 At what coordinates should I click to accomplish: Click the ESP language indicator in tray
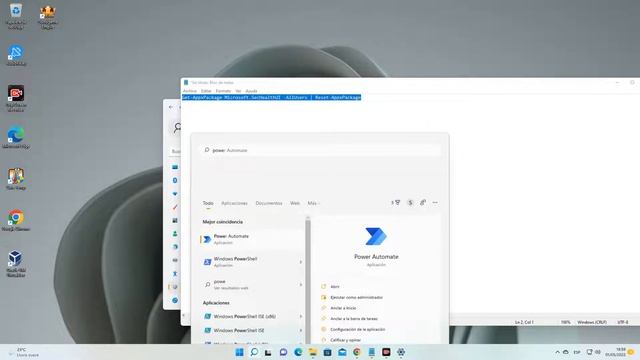click(x=577, y=352)
